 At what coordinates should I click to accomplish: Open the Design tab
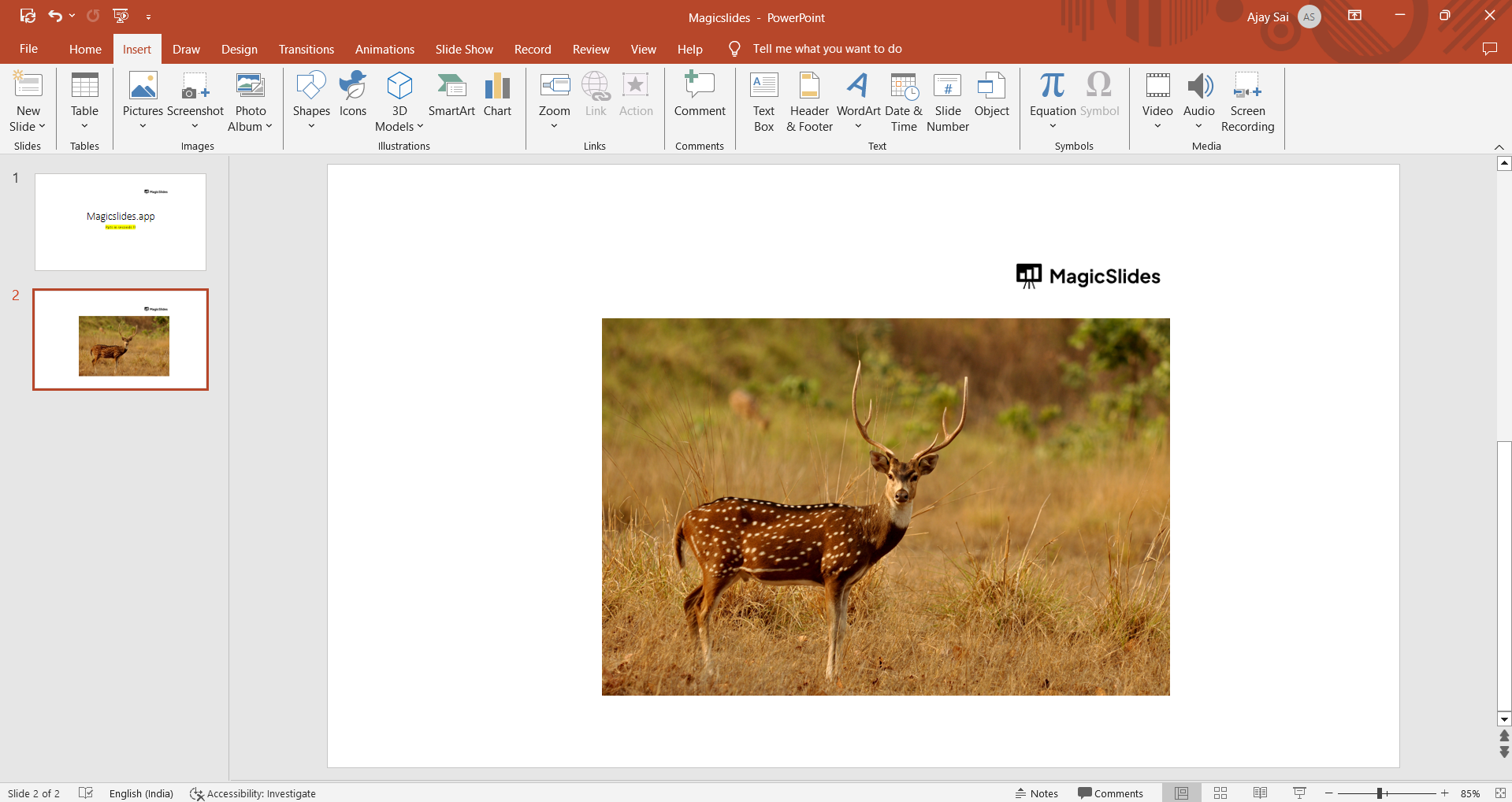[239, 49]
